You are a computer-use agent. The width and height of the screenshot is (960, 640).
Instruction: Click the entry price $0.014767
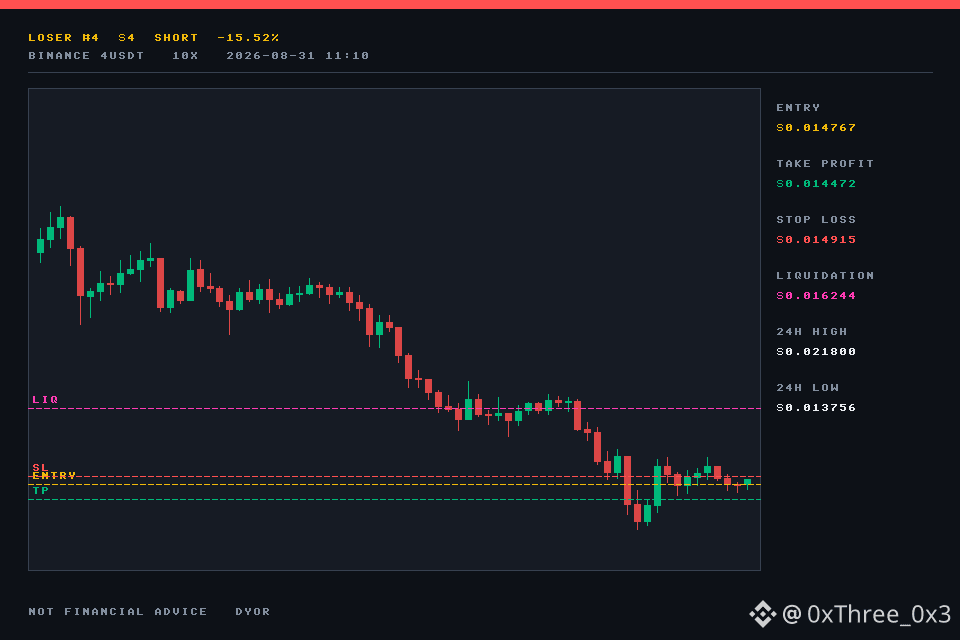[816, 128]
